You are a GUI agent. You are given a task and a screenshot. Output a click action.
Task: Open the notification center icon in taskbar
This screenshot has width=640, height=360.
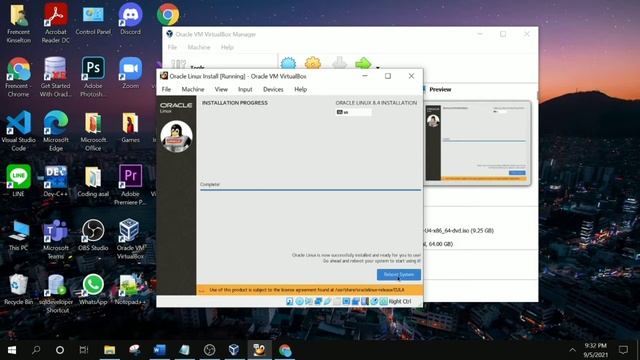point(623,350)
